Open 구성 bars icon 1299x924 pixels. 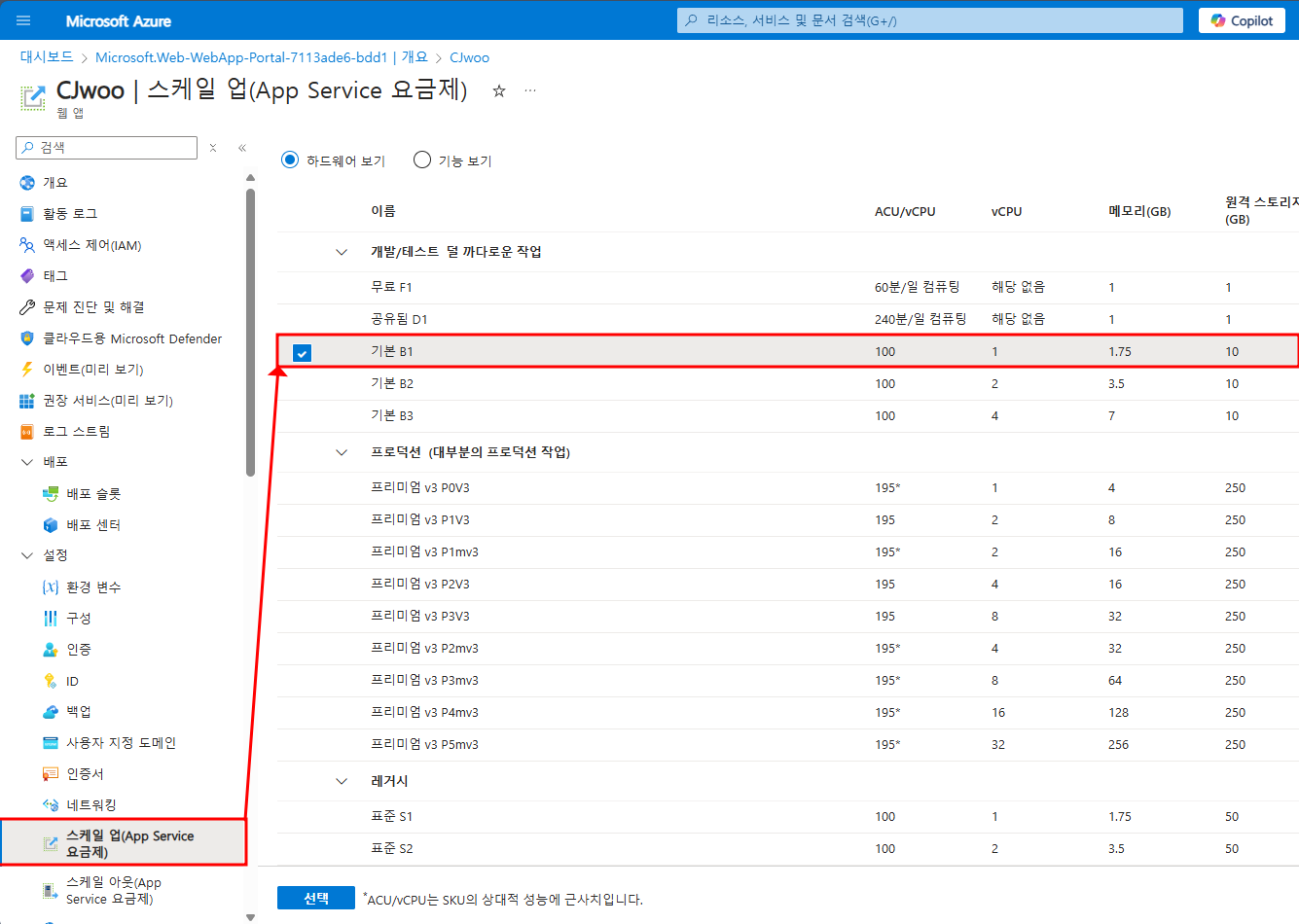pos(51,619)
